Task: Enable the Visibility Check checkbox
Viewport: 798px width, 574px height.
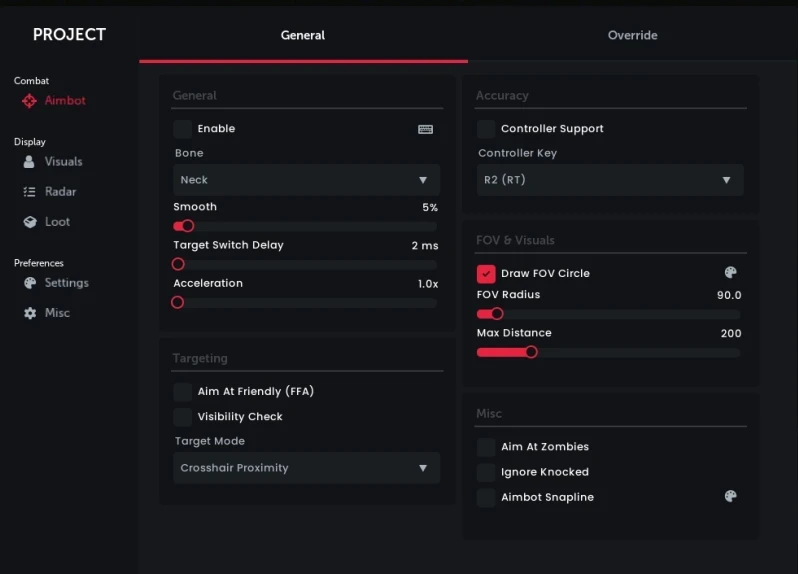Action: pyautogui.click(x=182, y=417)
